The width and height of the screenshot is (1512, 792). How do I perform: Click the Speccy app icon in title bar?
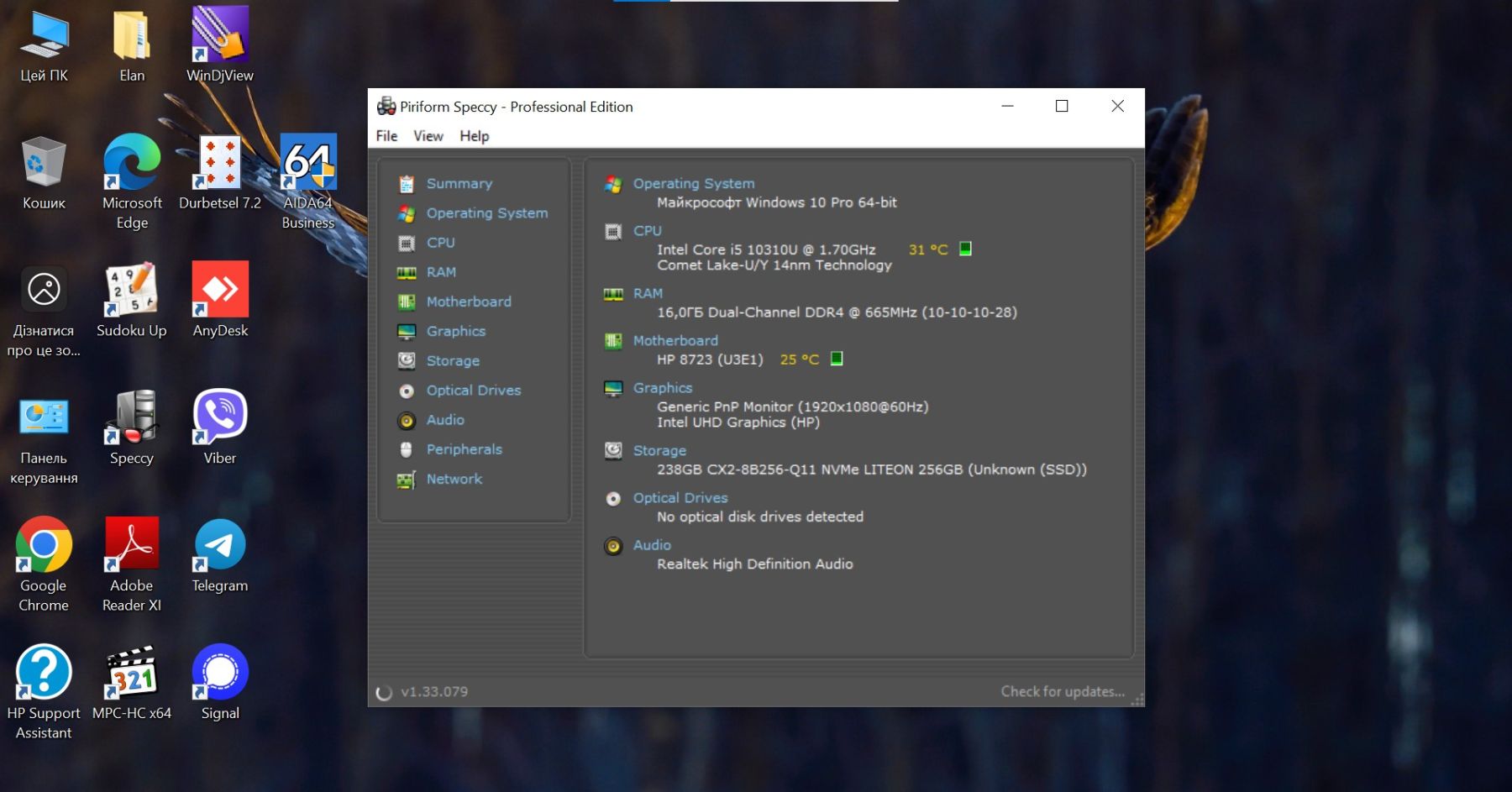point(386,106)
